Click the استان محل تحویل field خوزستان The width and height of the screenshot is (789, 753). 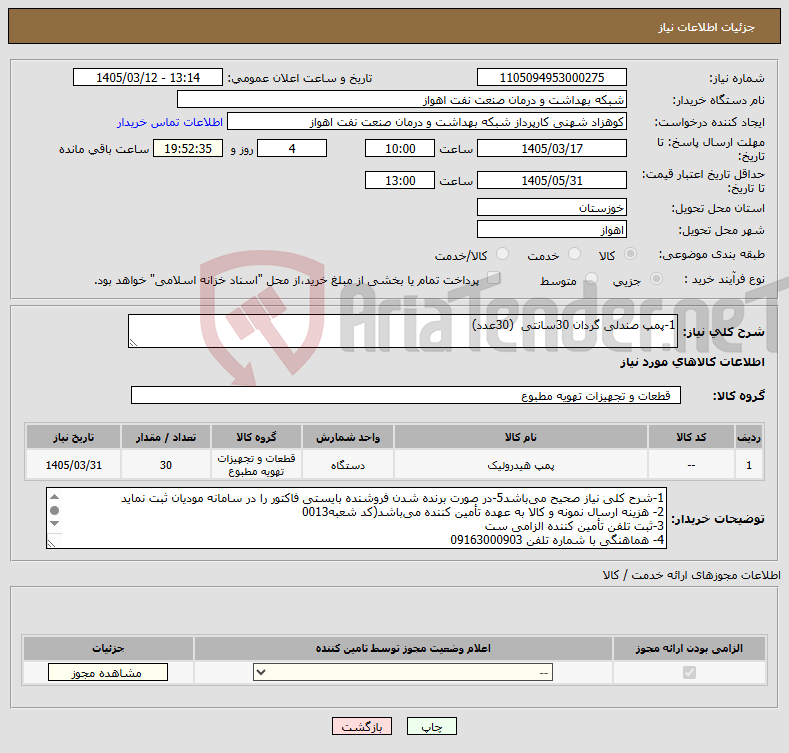tap(551, 207)
